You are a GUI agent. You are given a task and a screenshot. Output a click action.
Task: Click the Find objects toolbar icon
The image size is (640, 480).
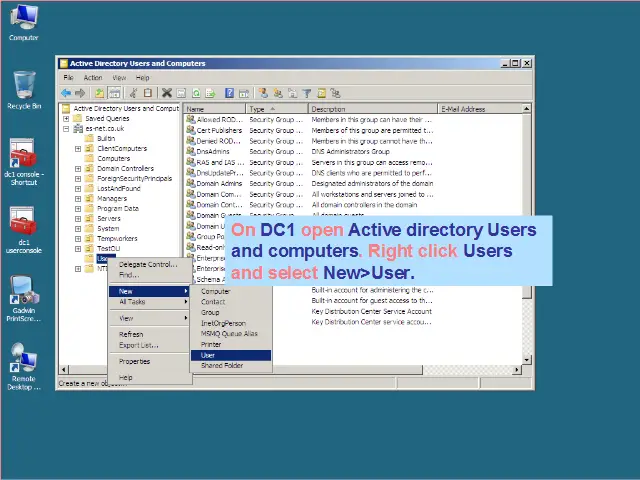pos(322,93)
